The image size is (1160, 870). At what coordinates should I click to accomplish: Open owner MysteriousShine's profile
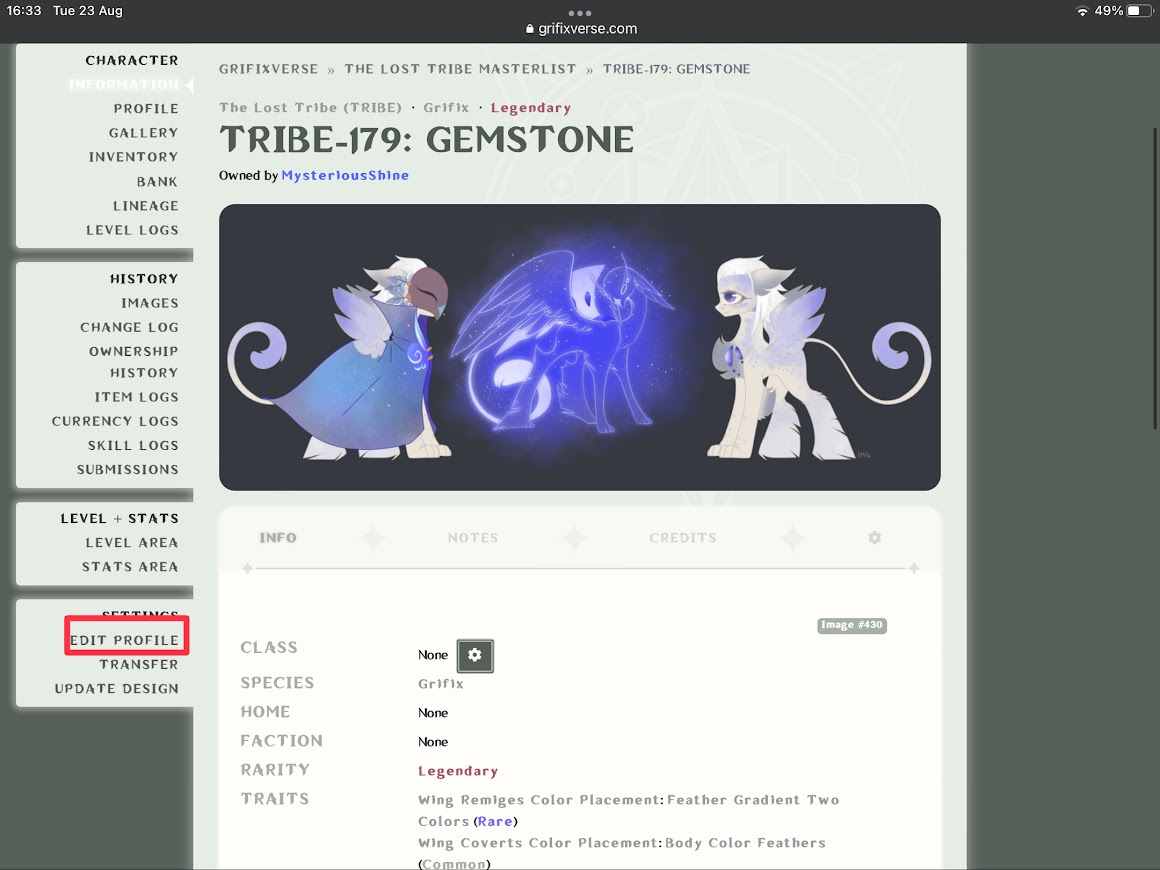[x=345, y=175]
